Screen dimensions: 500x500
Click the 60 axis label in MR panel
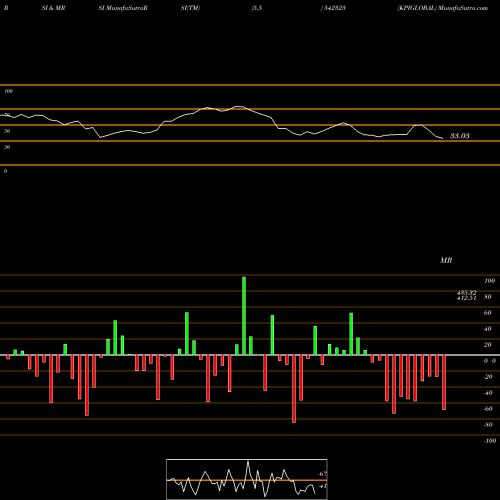[x=487, y=313]
